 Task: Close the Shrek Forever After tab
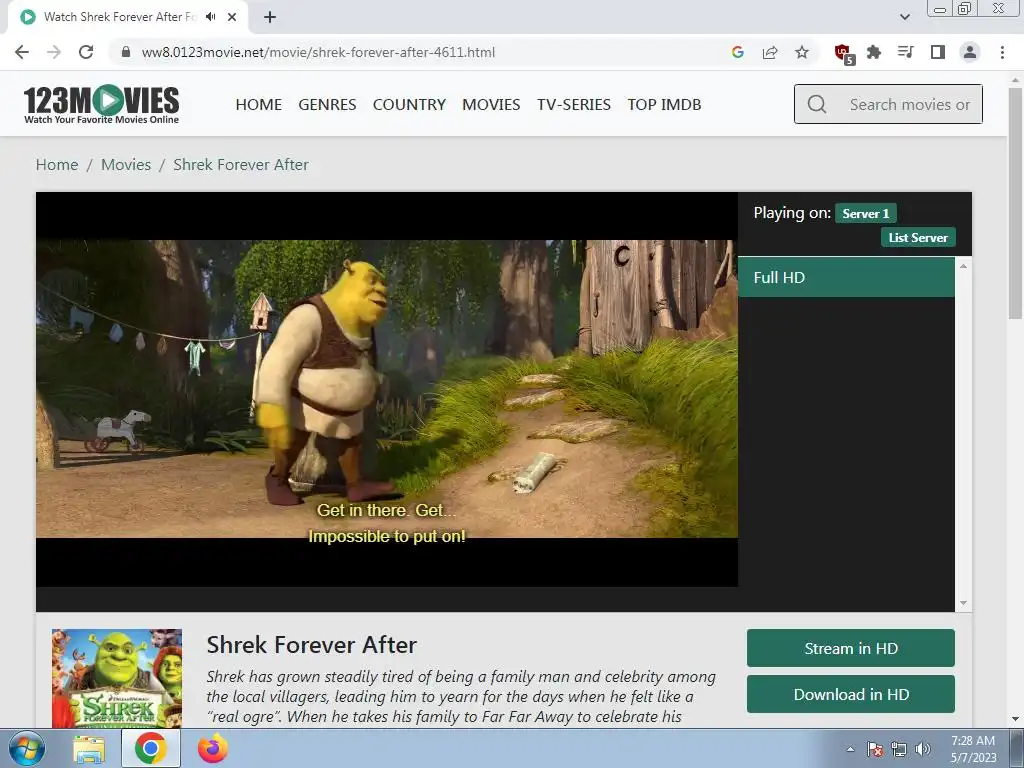click(232, 17)
